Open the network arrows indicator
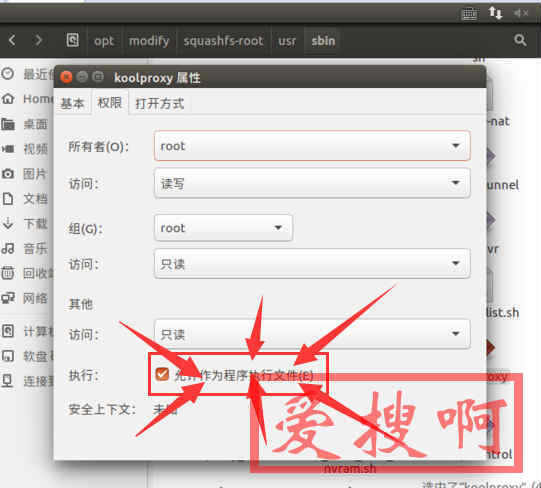Screen dimensions: 541x488 click(x=495, y=13)
